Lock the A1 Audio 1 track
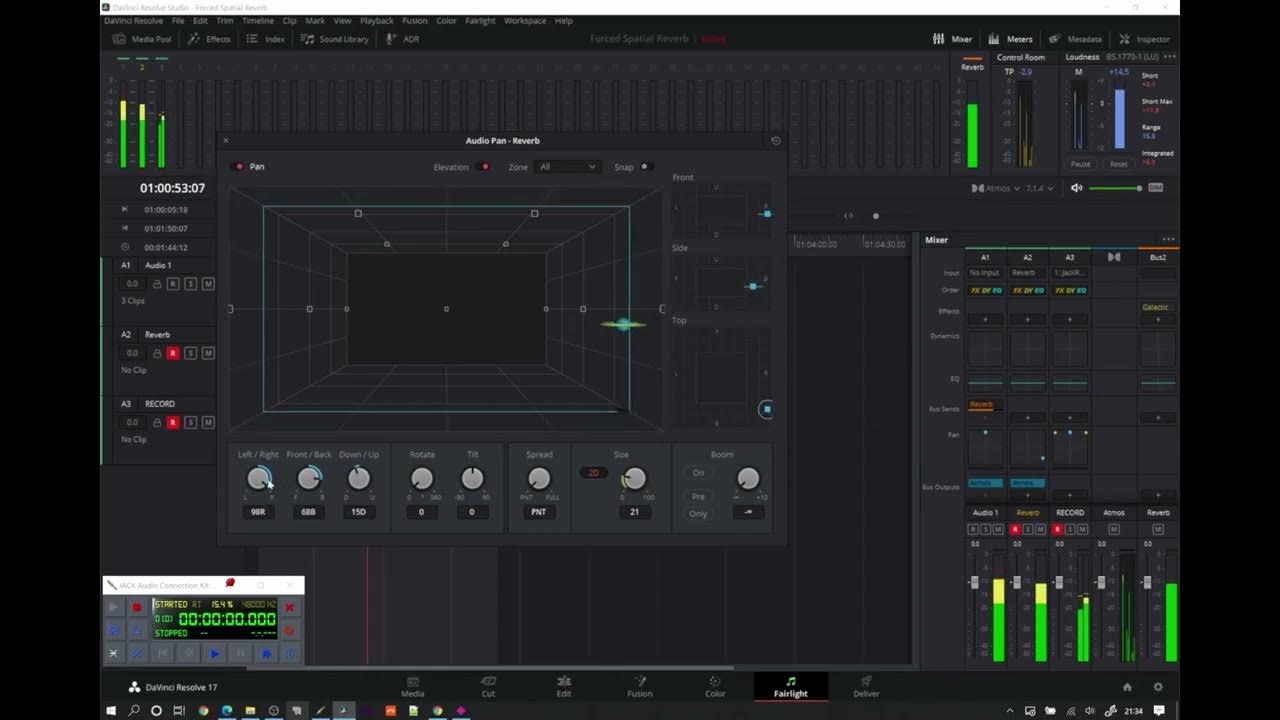The width and height of the screenshot is (1280, 720). click(157, 284)
